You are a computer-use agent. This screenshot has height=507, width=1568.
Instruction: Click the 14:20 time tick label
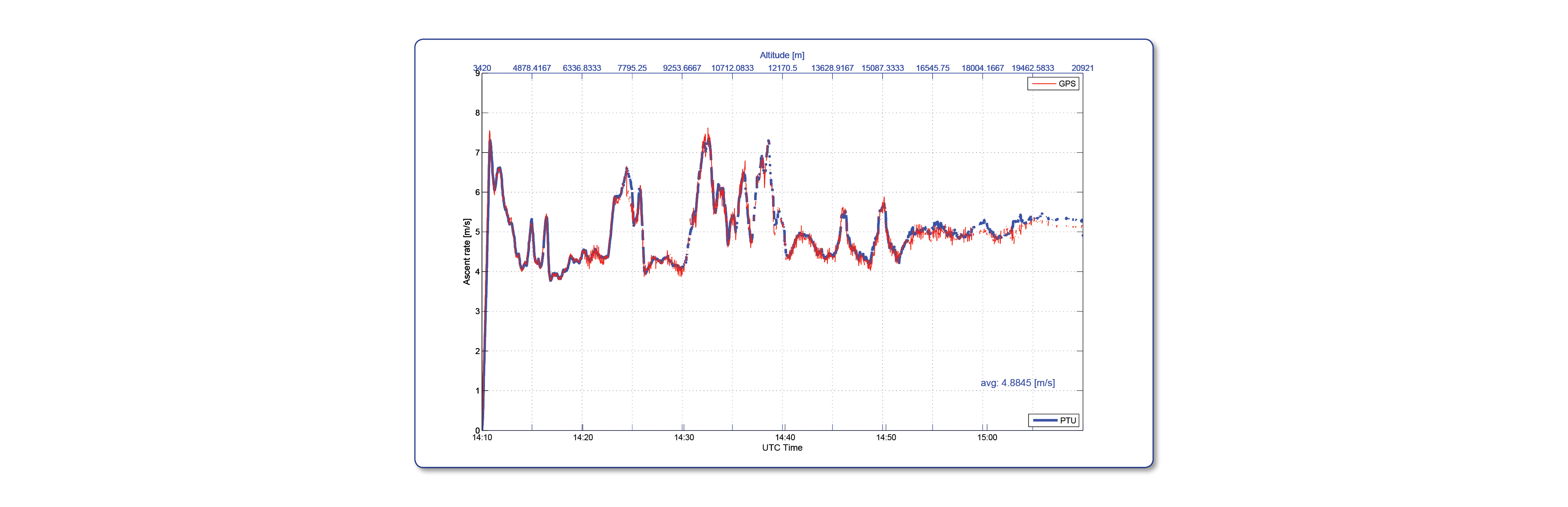pyautogui.click(x=582, y=438)
